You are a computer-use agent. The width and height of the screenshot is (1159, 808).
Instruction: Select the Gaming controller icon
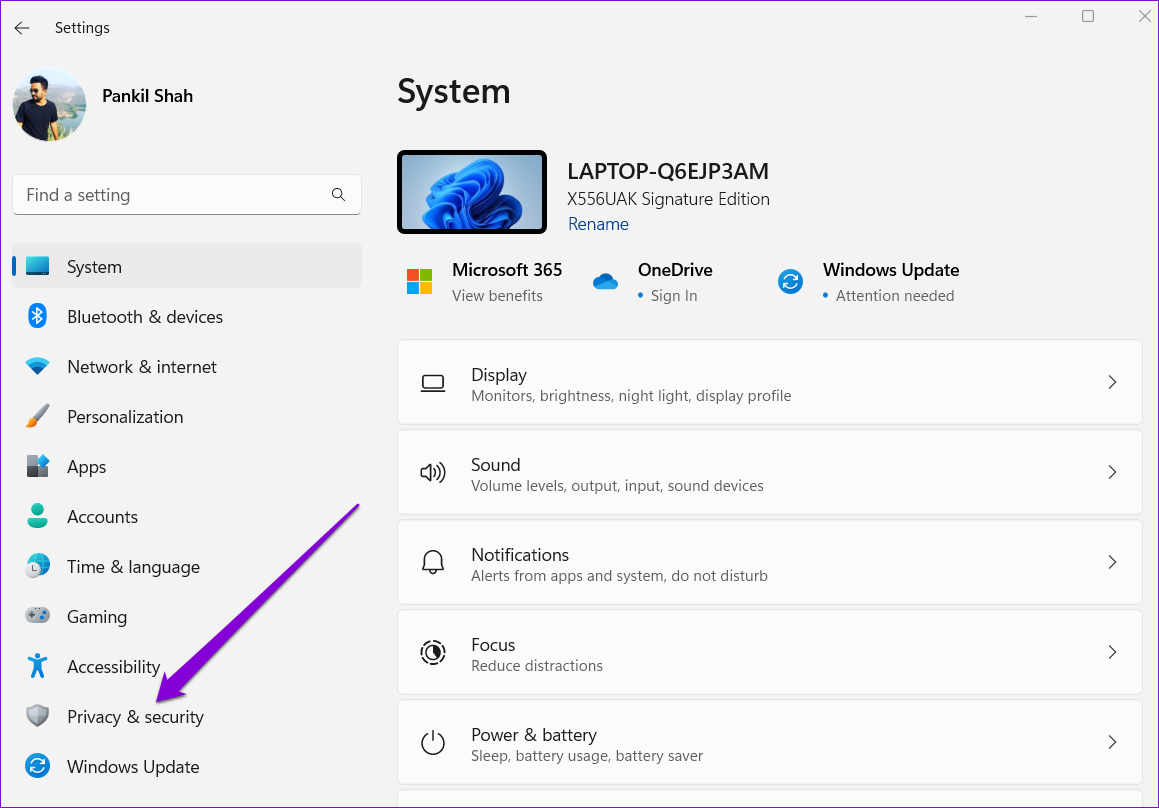coord(38,617)
